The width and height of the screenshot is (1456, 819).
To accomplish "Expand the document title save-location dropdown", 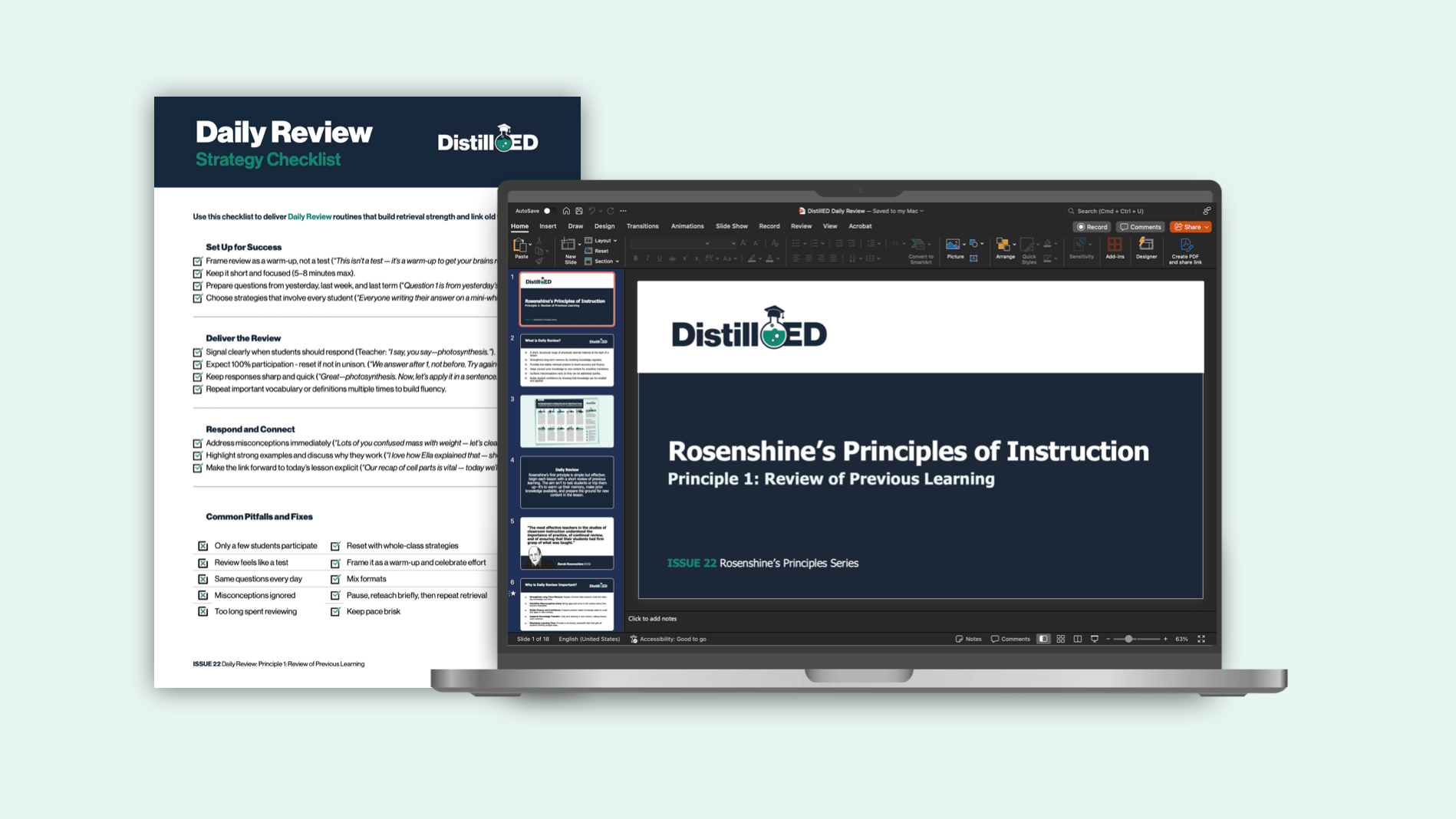I will [x=922, y=211].
